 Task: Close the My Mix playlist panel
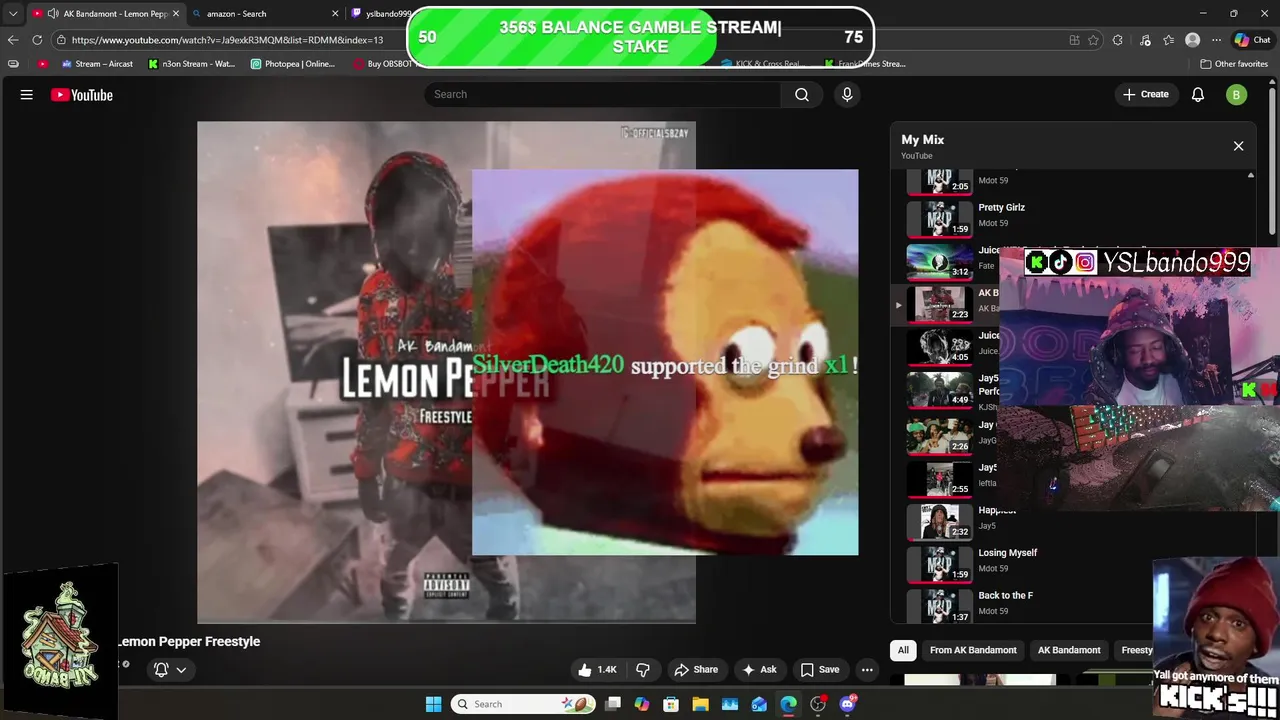(x=1238, y=146)
